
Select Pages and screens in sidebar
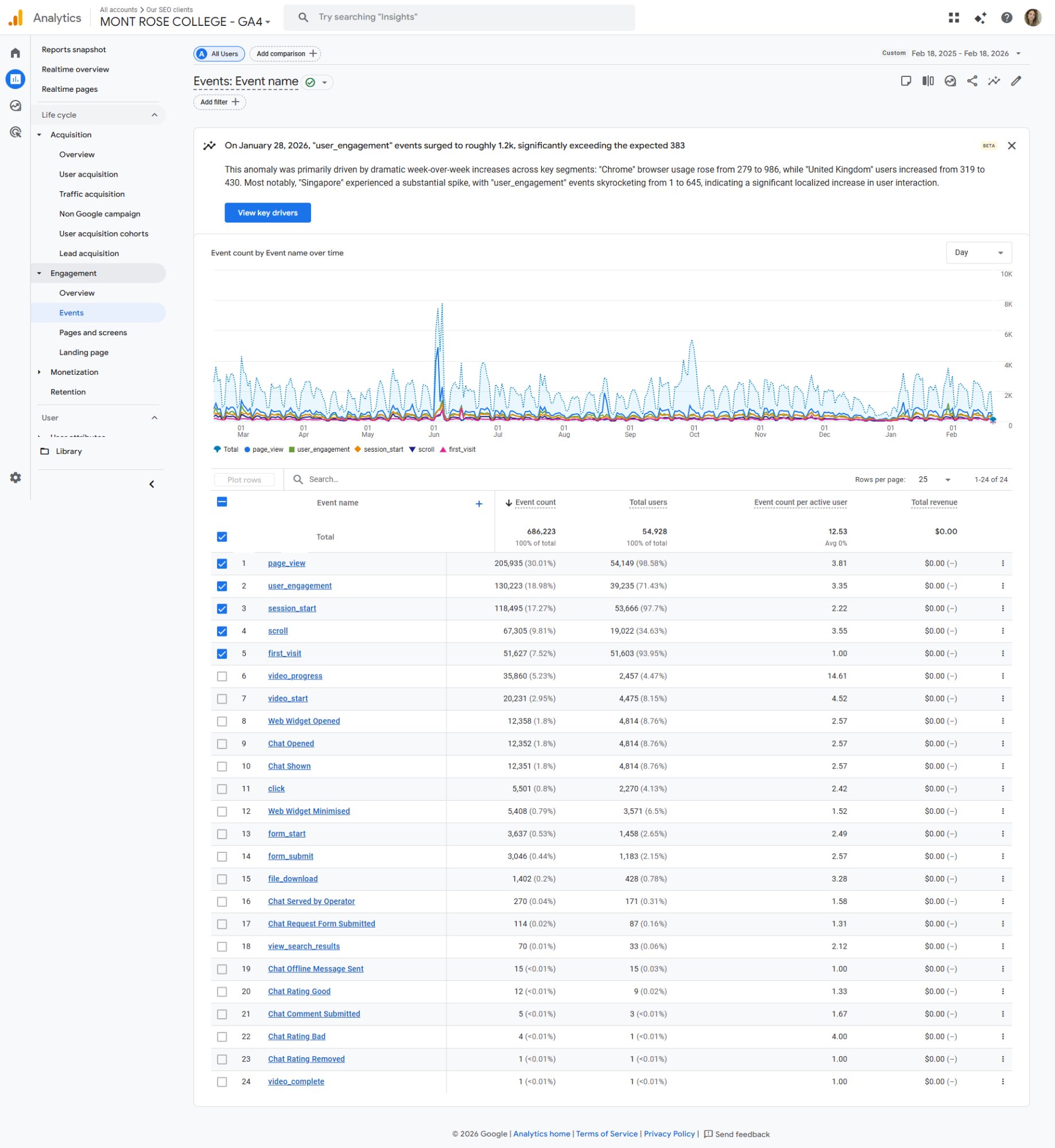(x=93, y=332)
